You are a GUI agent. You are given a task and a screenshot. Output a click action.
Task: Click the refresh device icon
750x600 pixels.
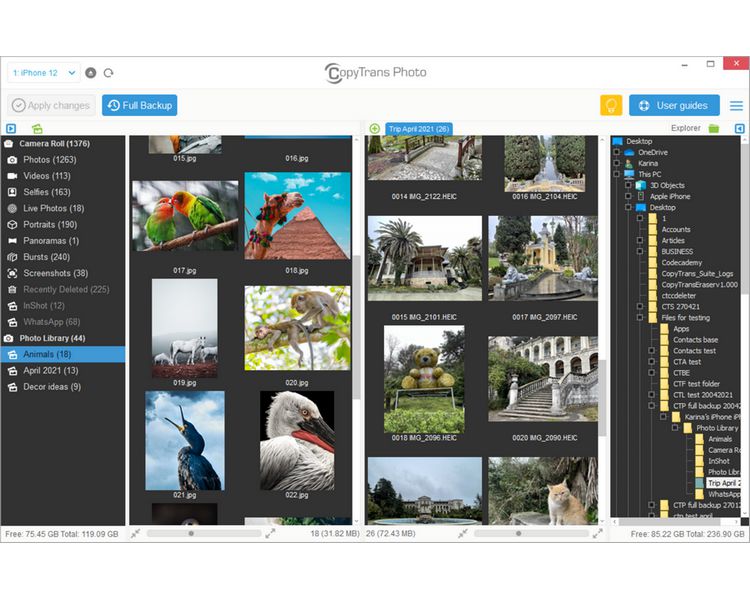[109, 73]
